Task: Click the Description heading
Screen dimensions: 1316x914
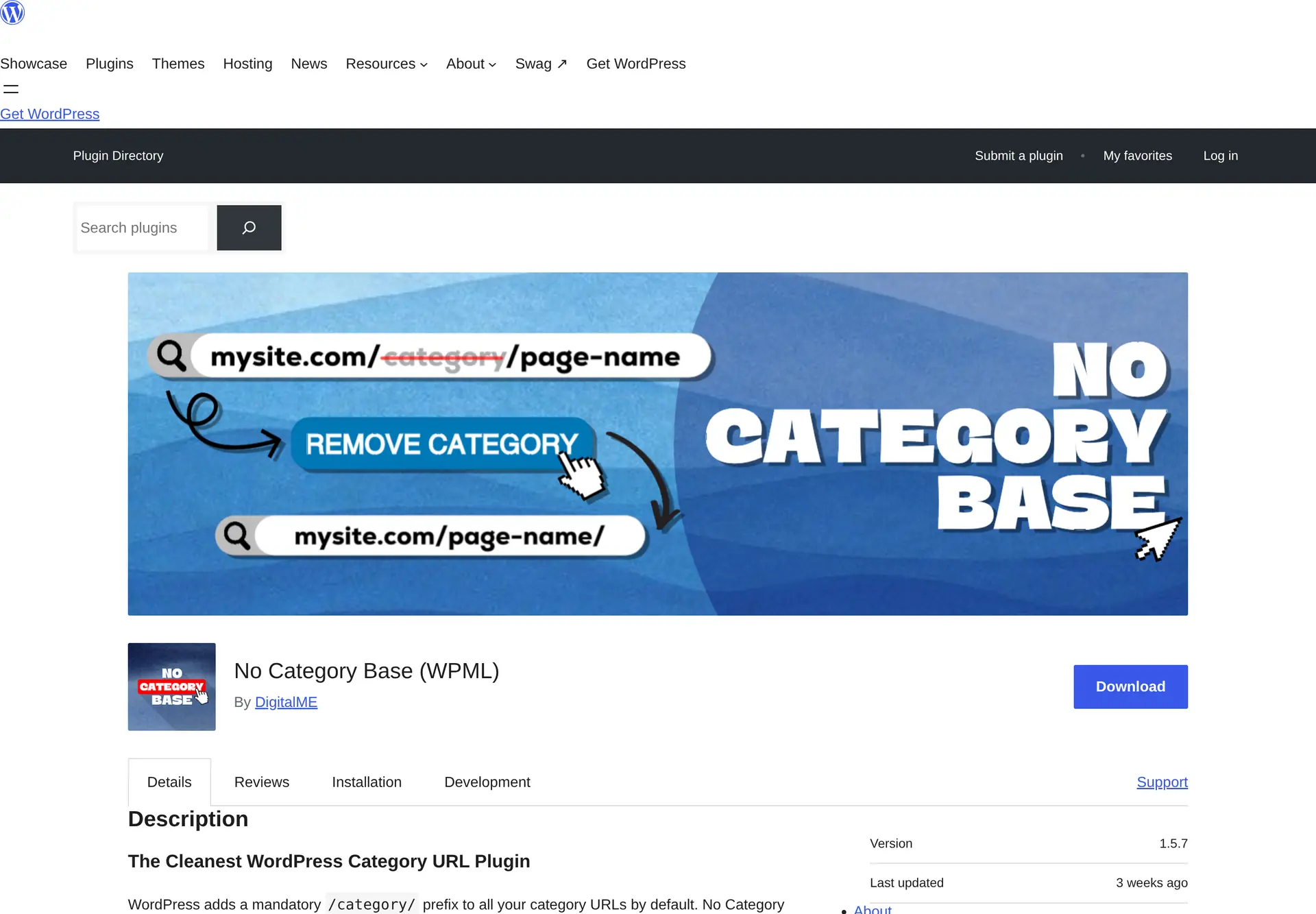Action: tap(188, 819)
